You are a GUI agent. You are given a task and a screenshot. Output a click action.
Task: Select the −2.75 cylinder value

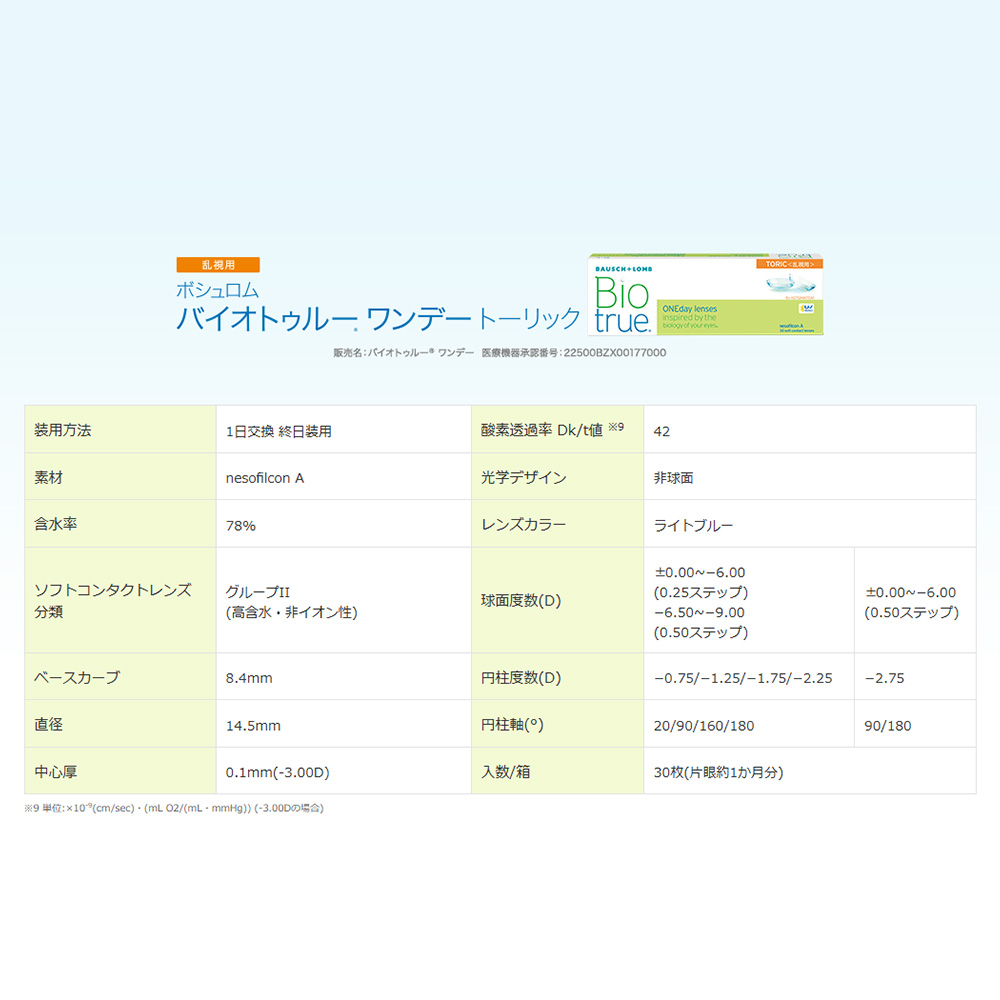coord(884,678)
